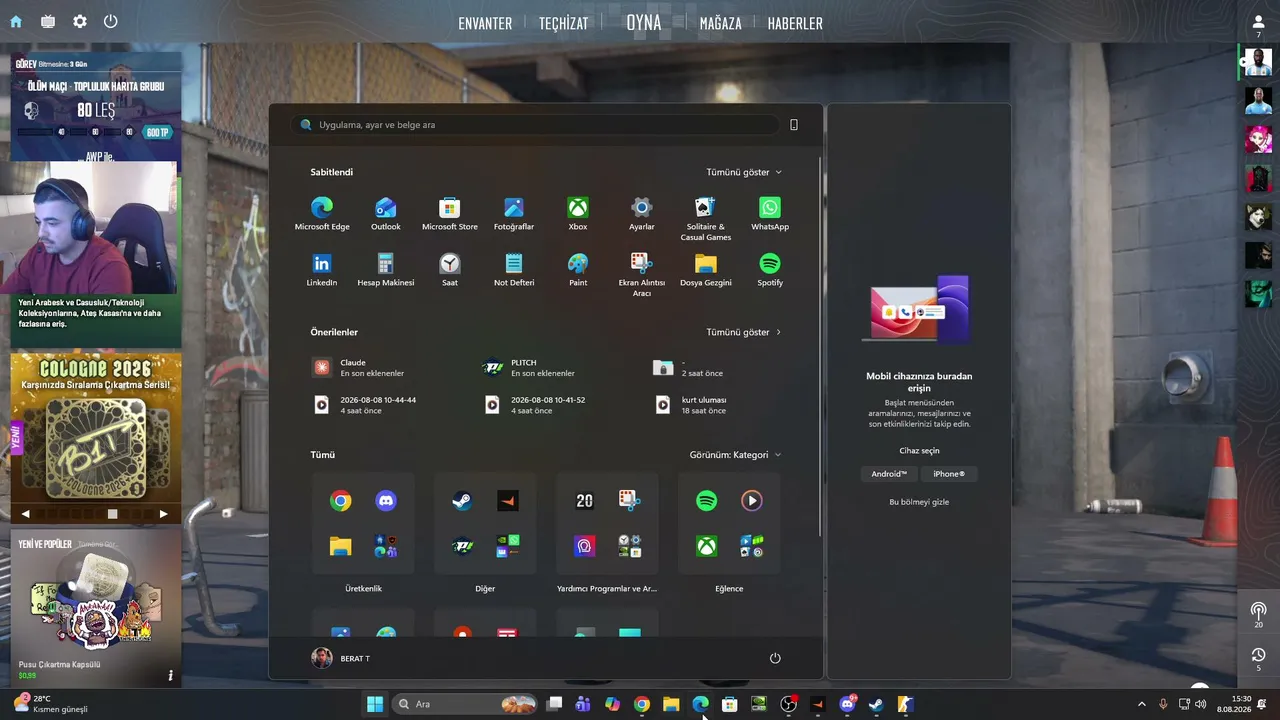Open the CS2 friends list icon

tap(1258, 22)
